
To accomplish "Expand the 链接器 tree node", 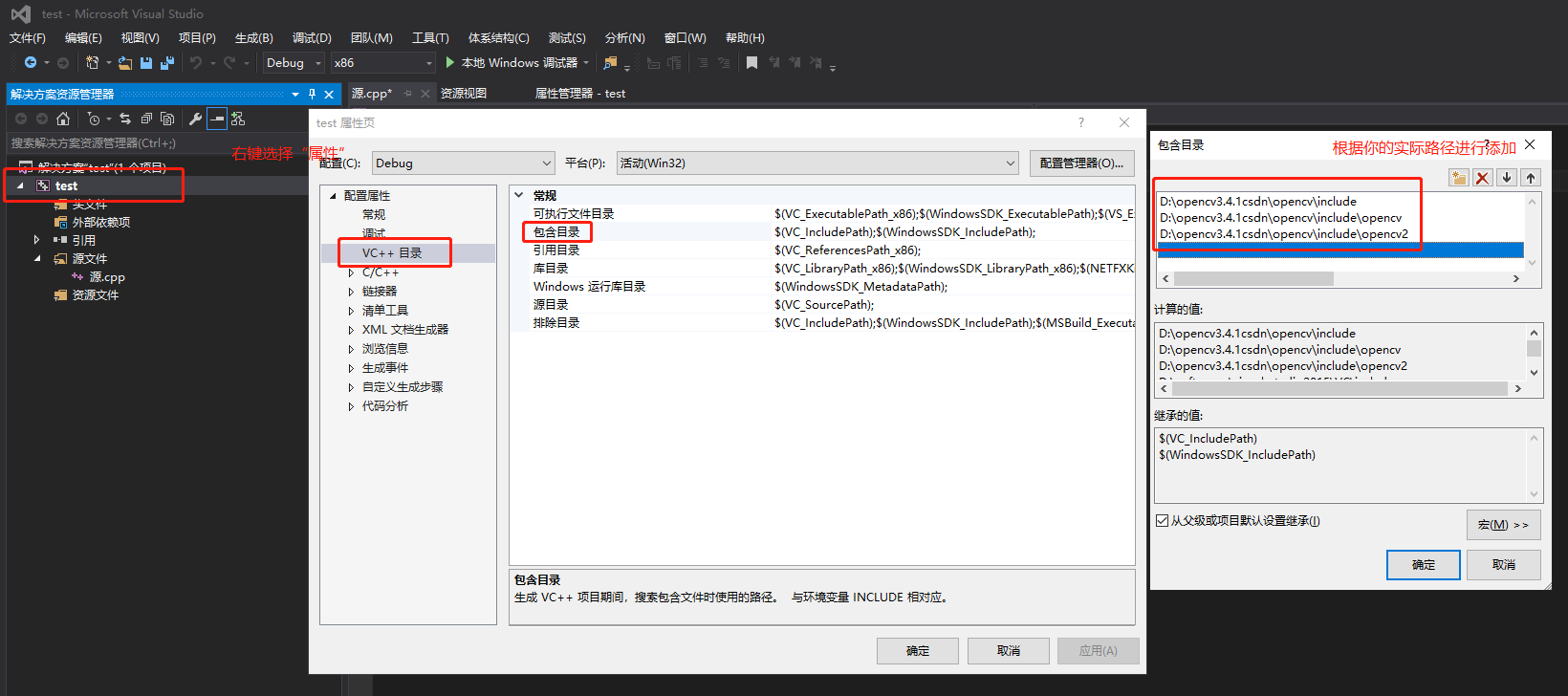I will click(351, 292).
